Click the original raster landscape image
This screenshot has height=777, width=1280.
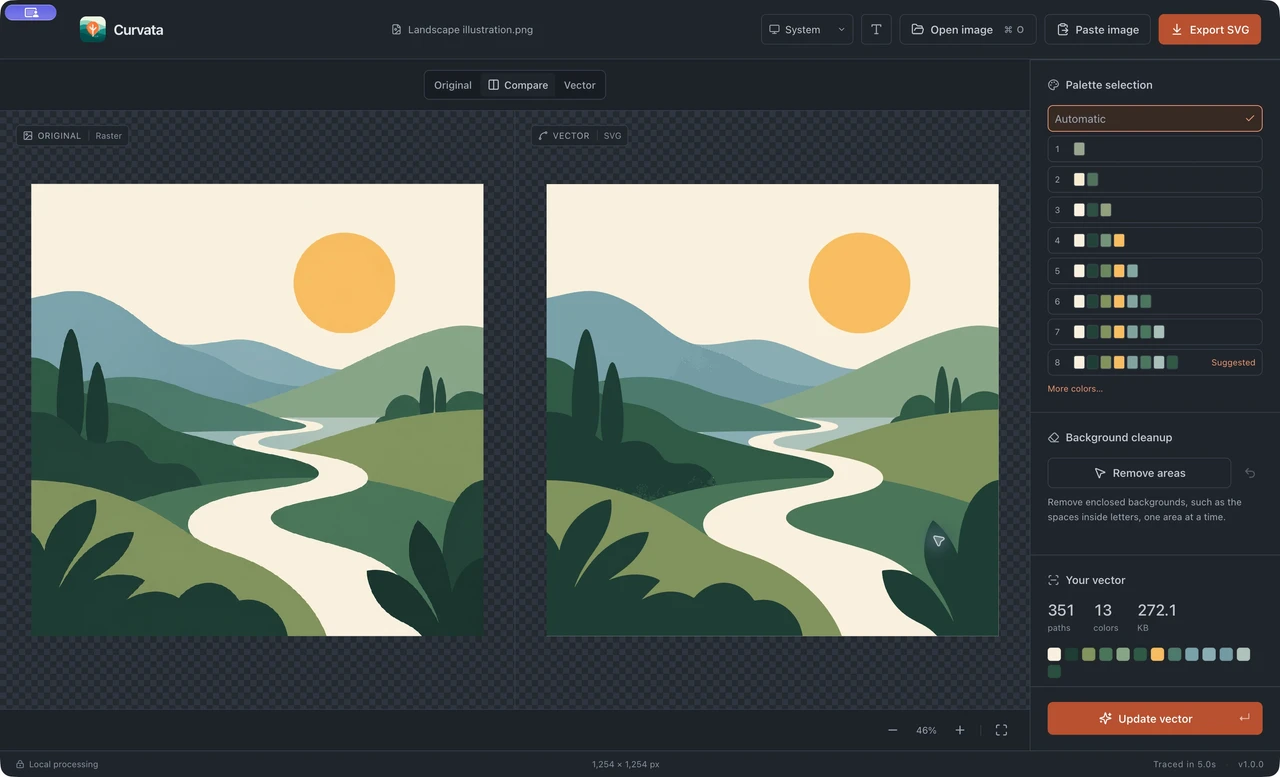pyautogui.click(x=257, y=410)
